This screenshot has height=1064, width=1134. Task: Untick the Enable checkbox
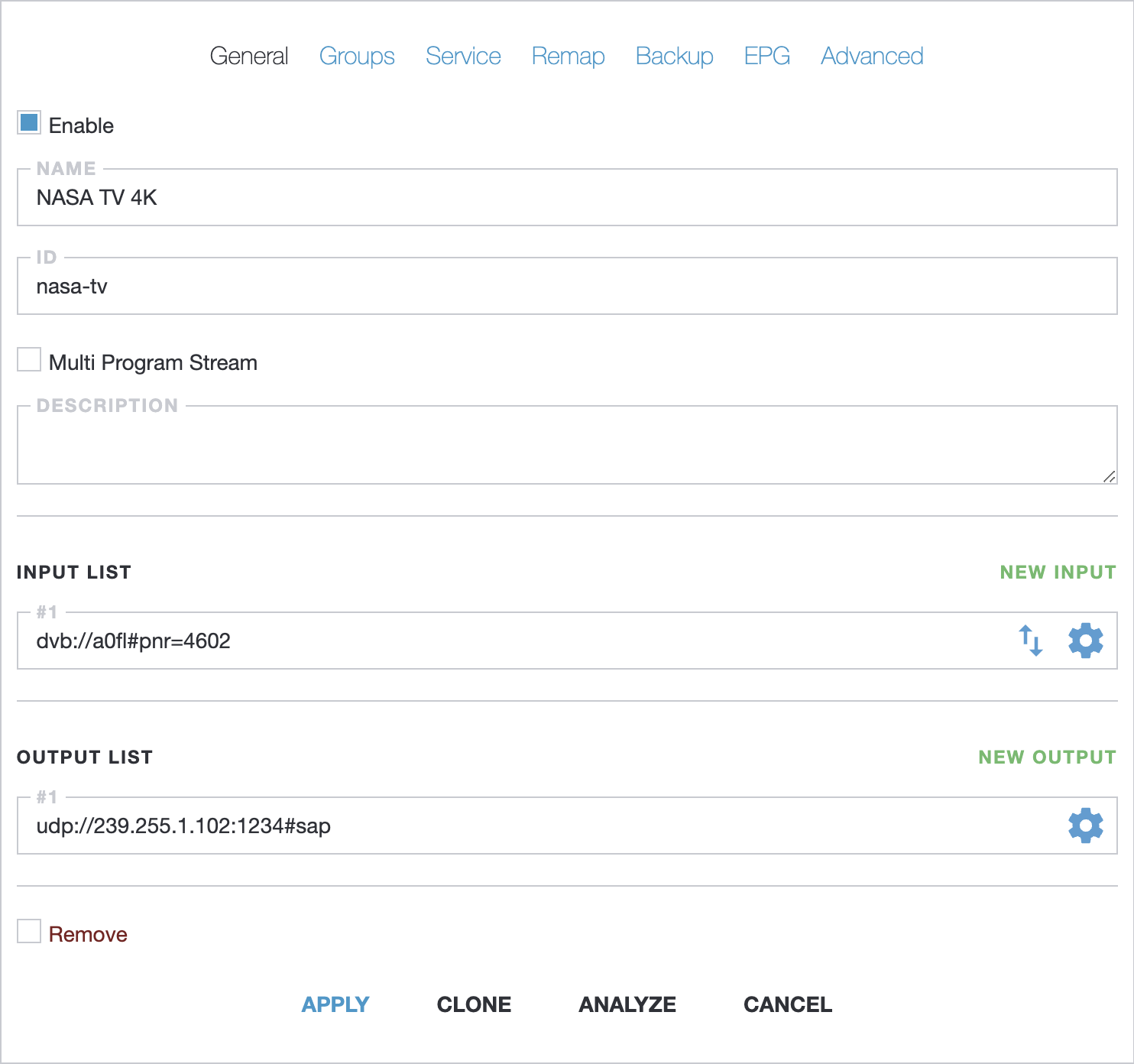[x=29, y=123]
